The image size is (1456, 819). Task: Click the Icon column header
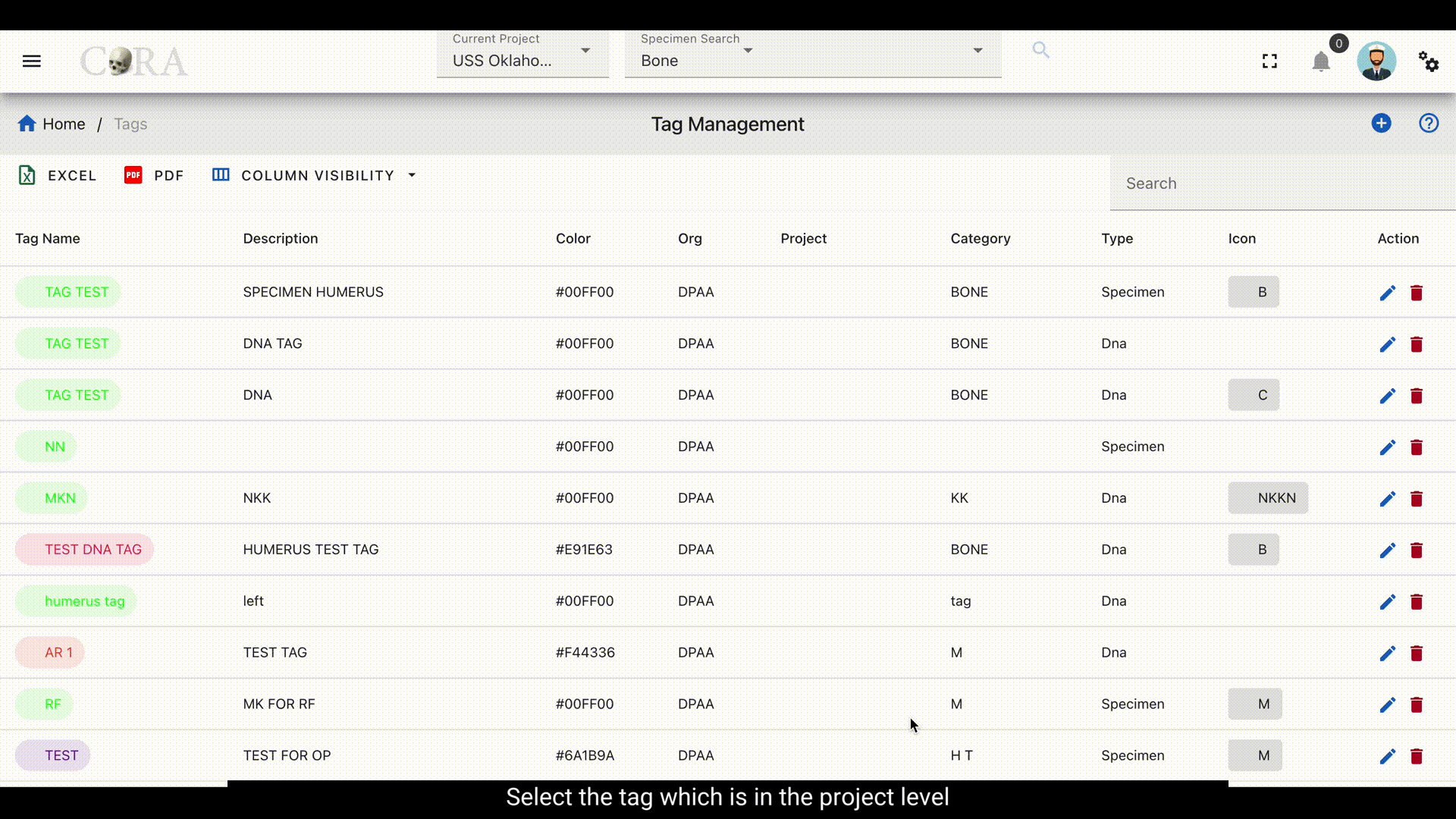point(1242,238)
